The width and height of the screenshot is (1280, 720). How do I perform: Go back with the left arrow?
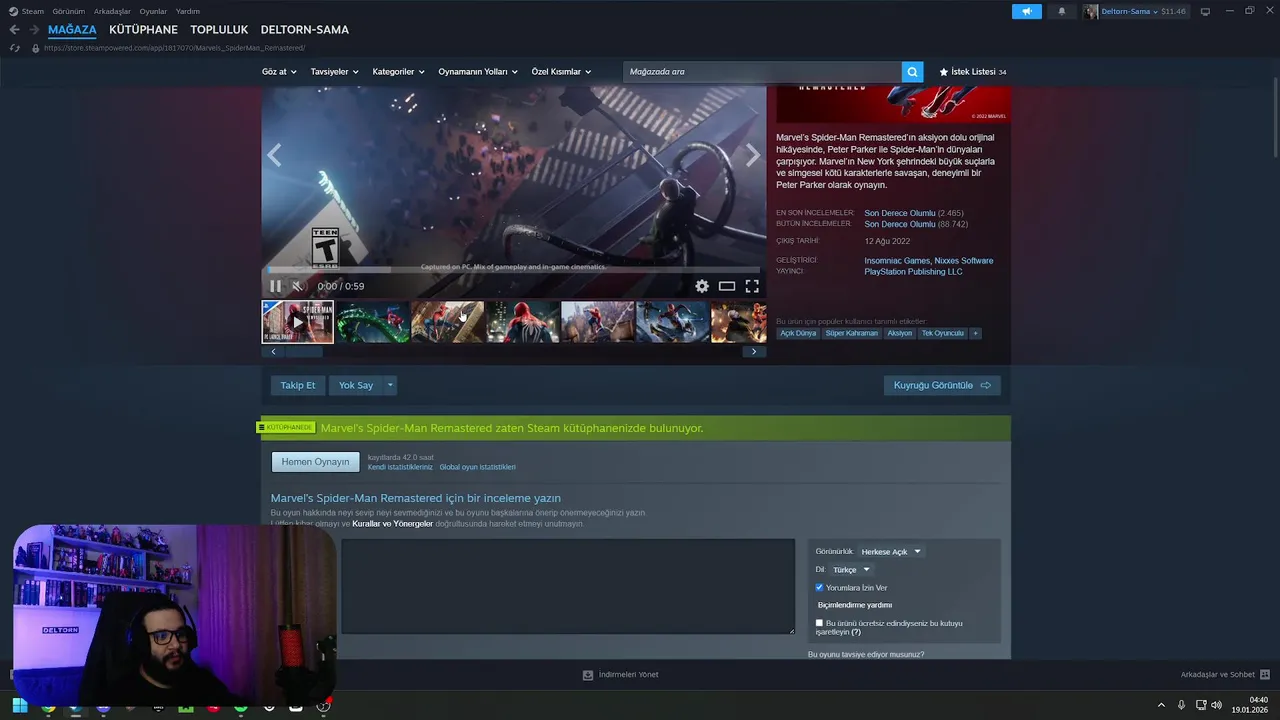14,30
